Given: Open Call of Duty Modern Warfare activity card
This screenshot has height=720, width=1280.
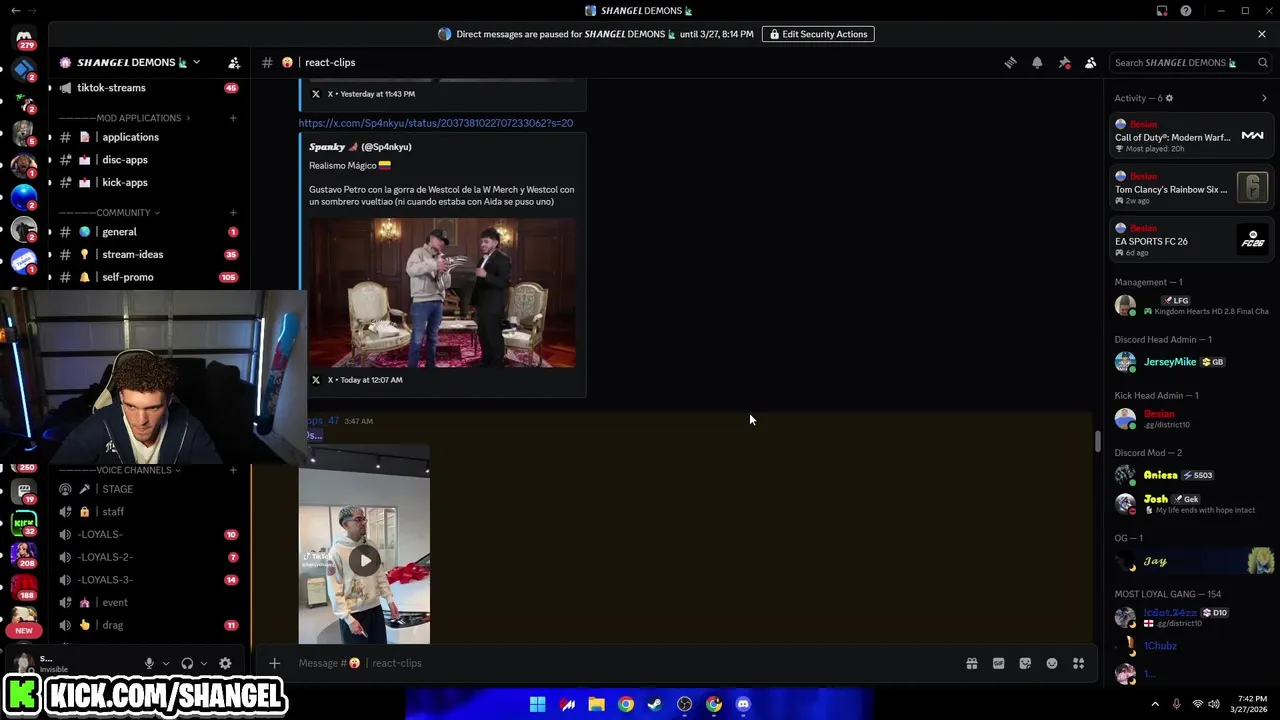Looking at the screenshot, I should point(1191,136).
